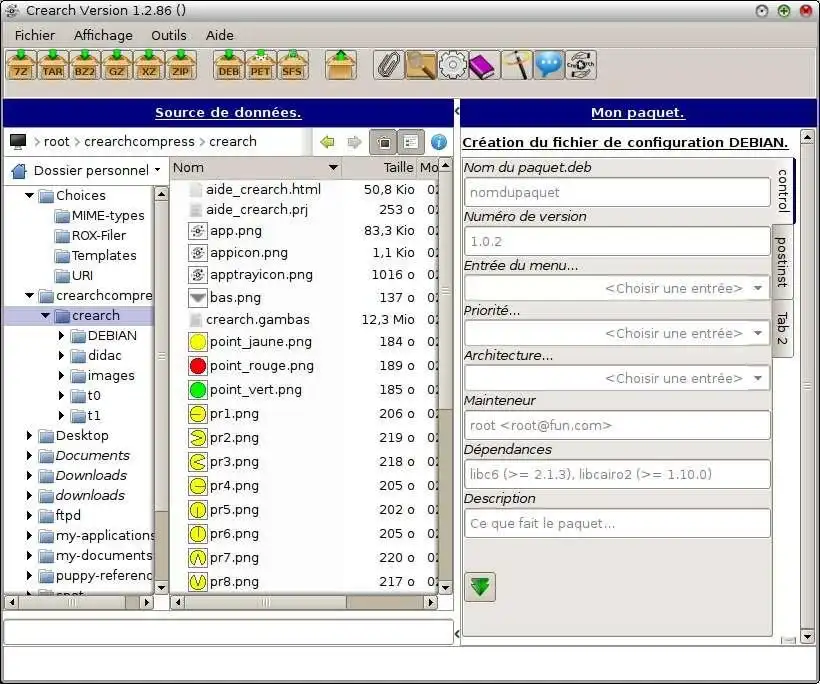Viewport: 820px width, 684px height.
Task: Toggle the detailed list view button
Action: point(411,142)
